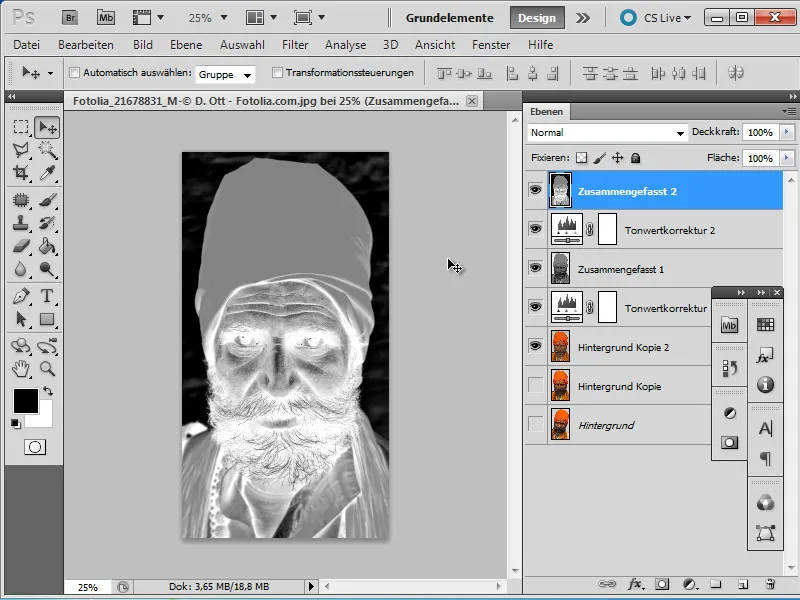This screenshot has width=800, height=600.
Task: Open the Bearbeiten menu
Action: [x=86, y=45]
